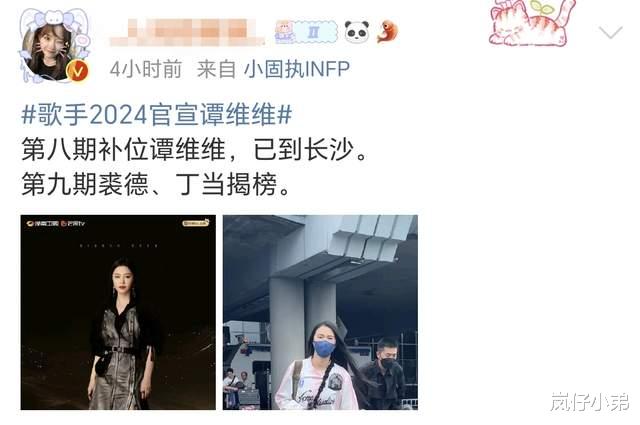Click the post text 第八期补位谭维维
Viewport: 640px width, 425px height.
(124, 149)
